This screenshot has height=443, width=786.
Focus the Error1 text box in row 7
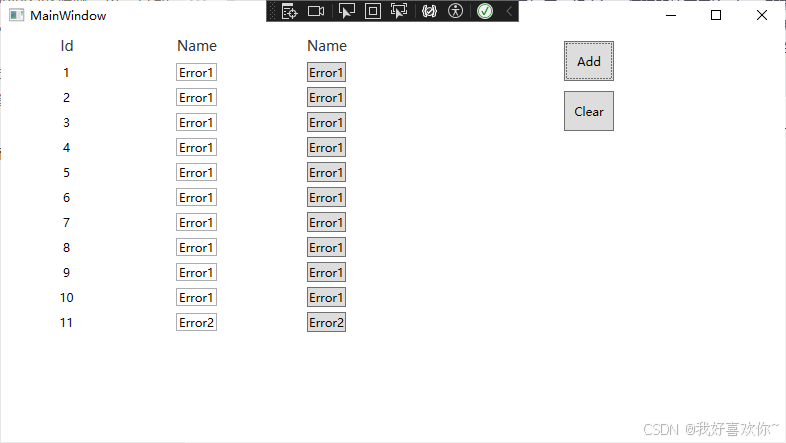tap(196, 223)
